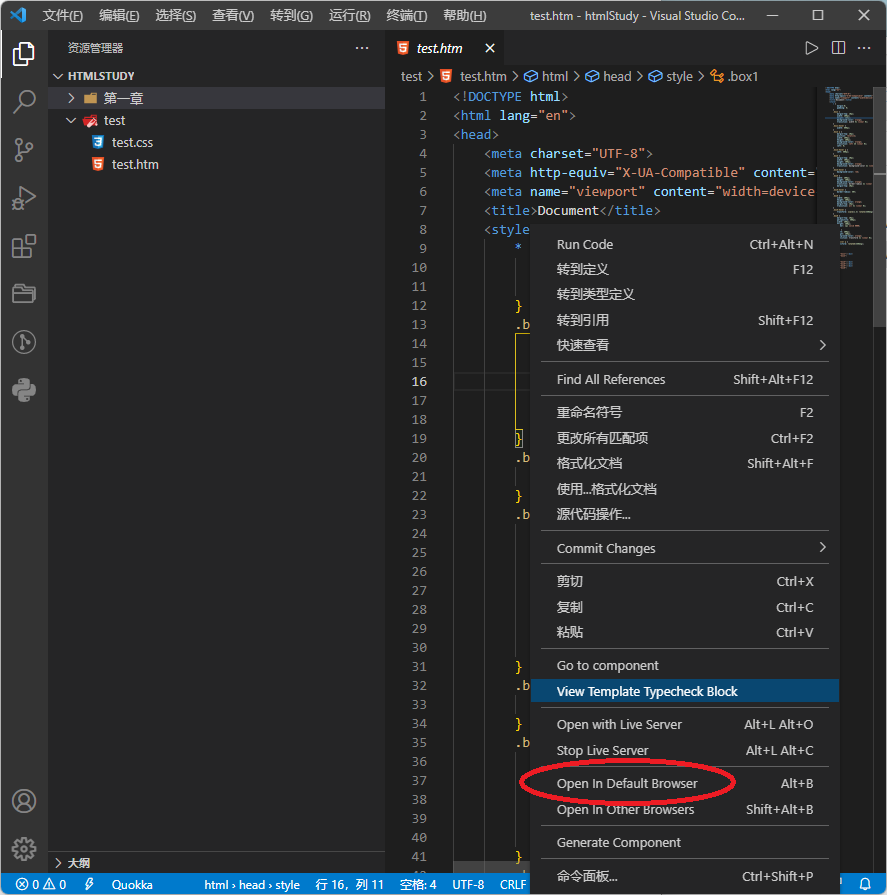Viewport: 887px width, 895px height.
Task: Expand the 第一章 folder
Action: click(x=70, y=97)
